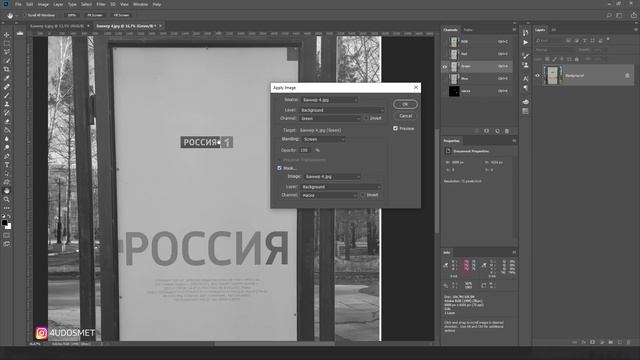640x360 pixels.
Task: Select the Crop tool
Action: [x=7, y=69]
